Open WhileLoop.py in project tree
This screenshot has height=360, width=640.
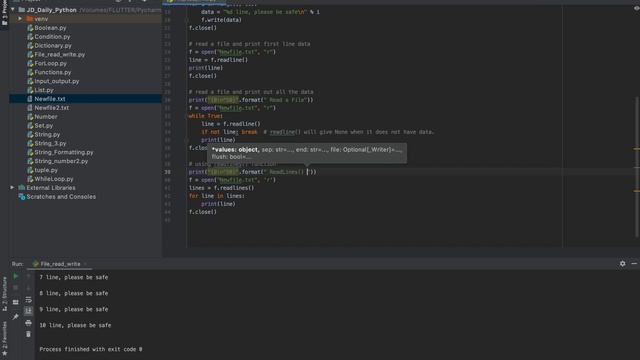pos(54,179)
